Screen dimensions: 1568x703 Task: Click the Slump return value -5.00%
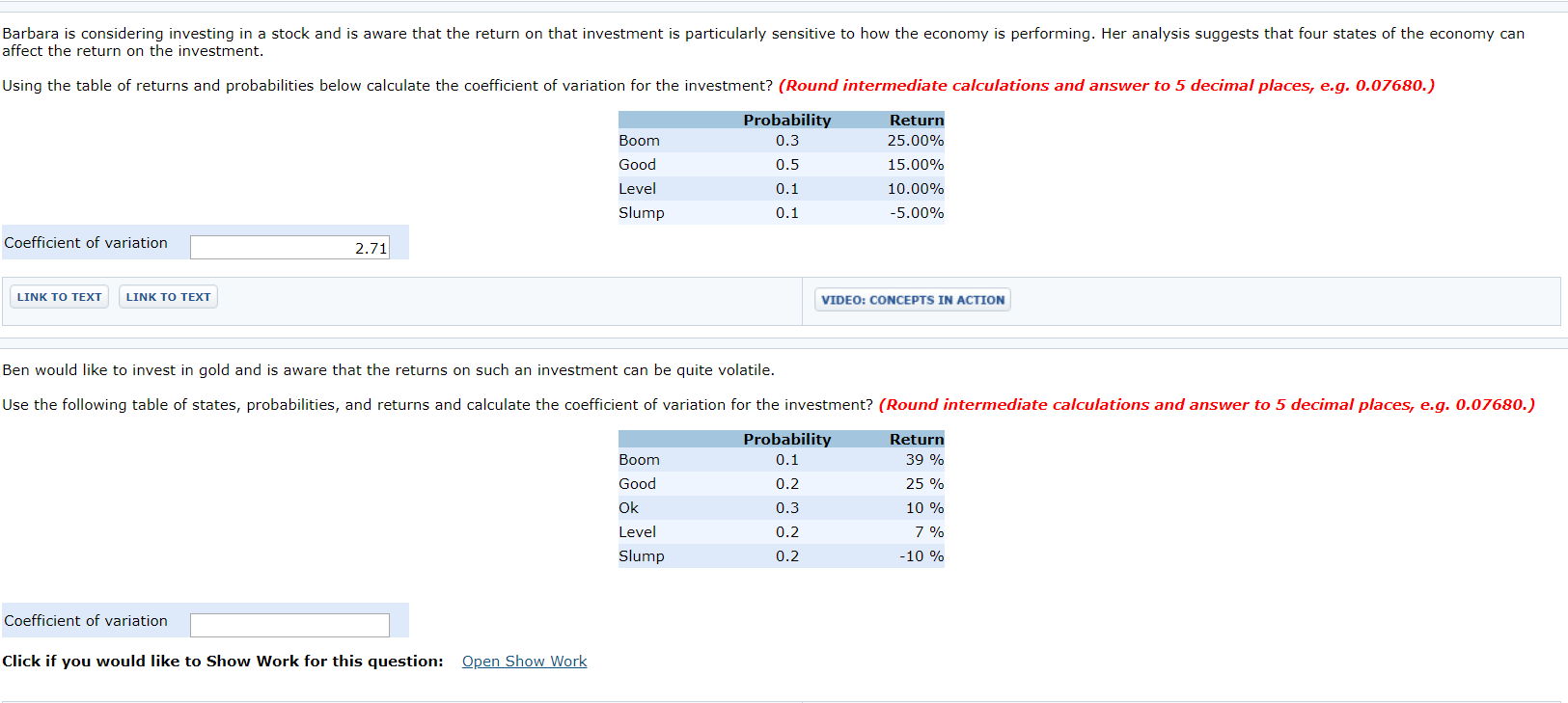[x=919, y=212]
